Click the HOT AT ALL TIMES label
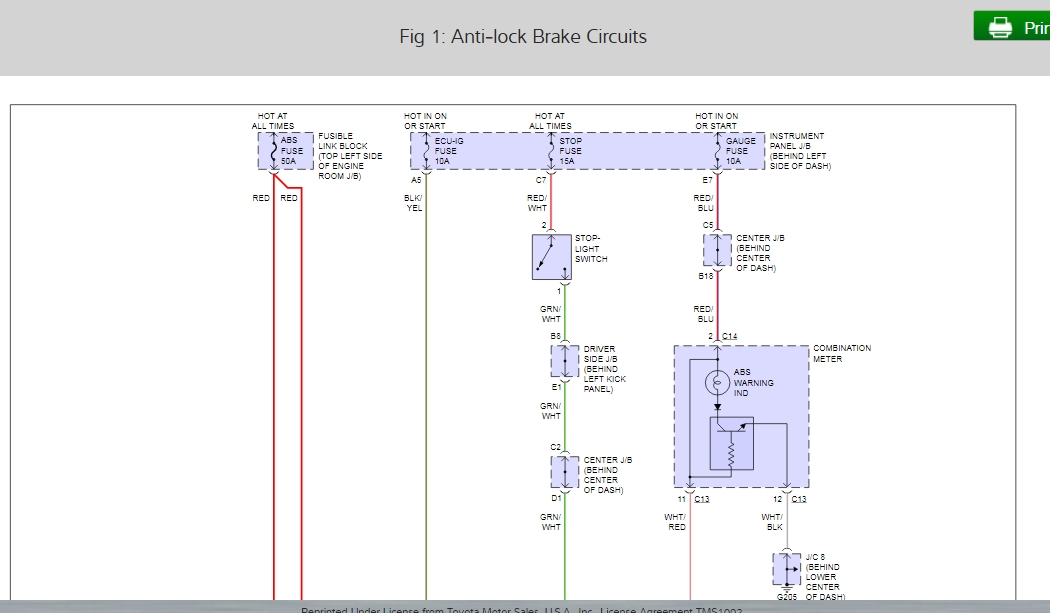 [x=272, y=121]
